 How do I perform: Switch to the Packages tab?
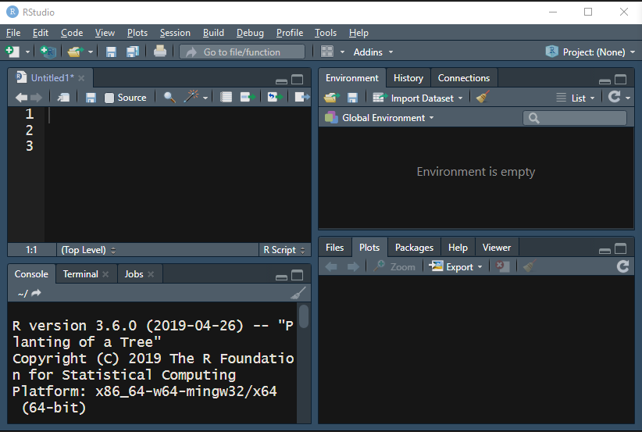(414, 247)
